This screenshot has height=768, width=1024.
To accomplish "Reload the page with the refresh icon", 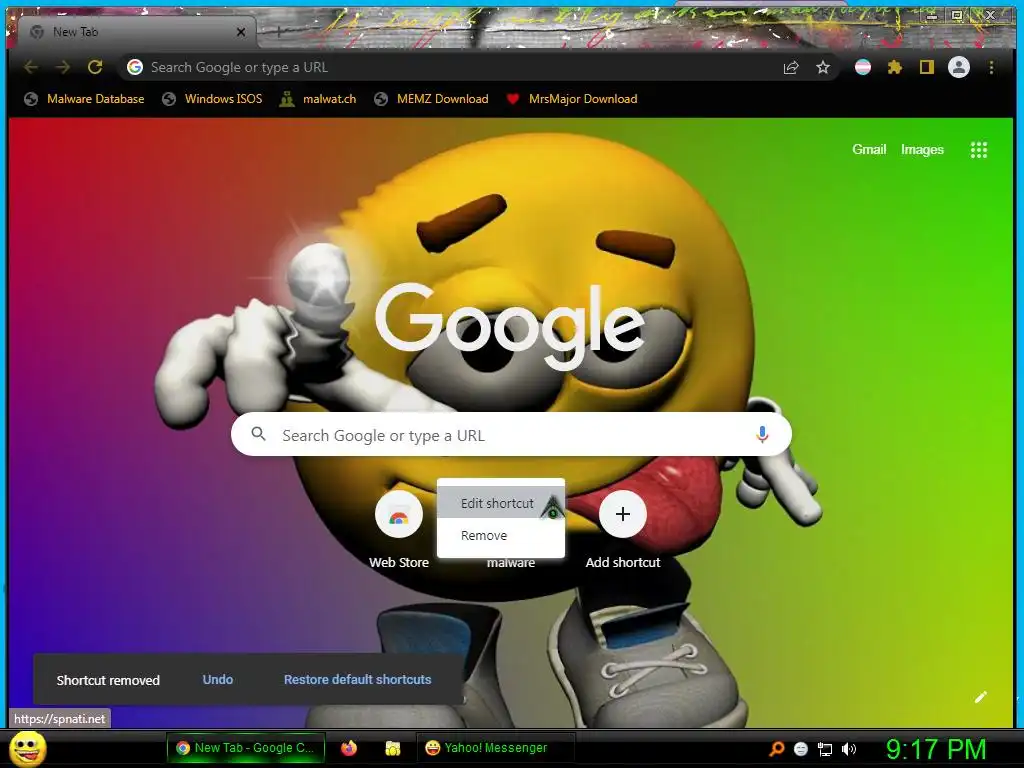I will coord(95,67).
